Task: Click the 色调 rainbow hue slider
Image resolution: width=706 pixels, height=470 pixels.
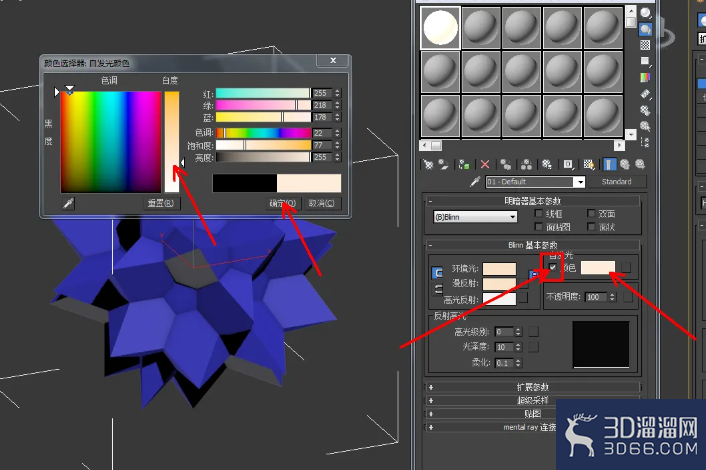Action: click(263, 133)
